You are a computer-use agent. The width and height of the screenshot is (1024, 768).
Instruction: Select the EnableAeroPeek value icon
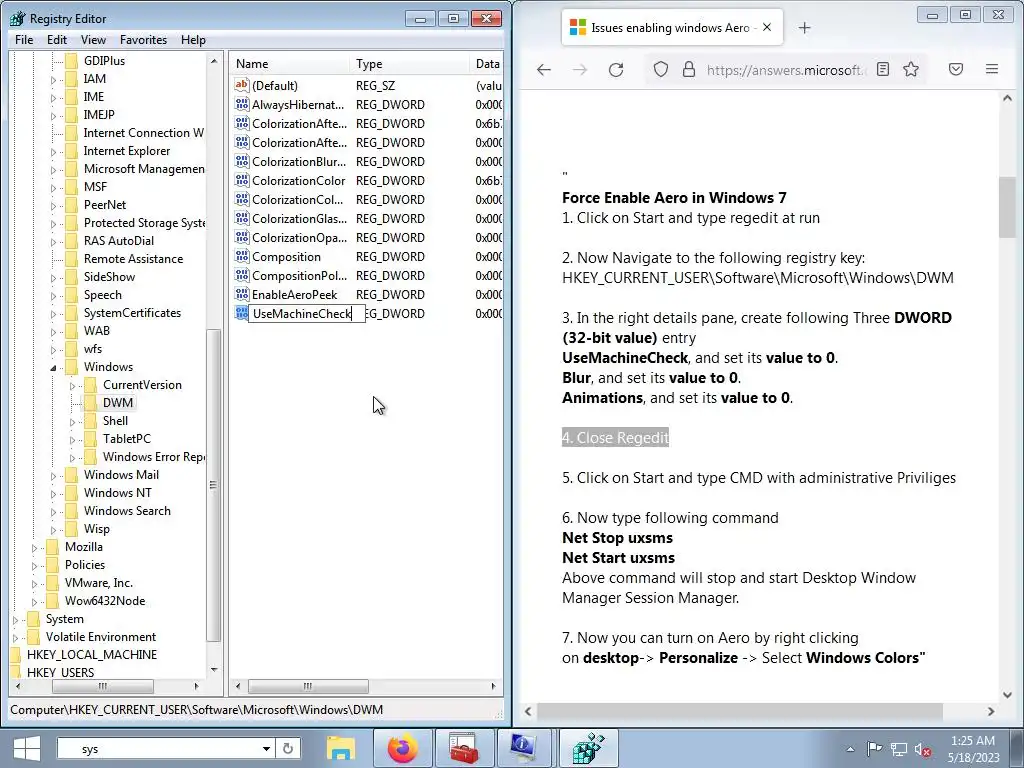point(242,293)
